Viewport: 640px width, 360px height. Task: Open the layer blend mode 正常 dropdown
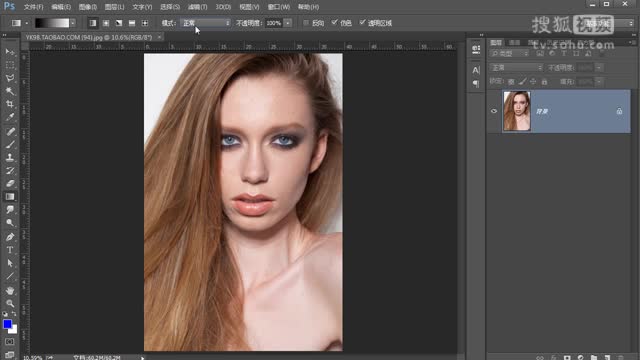pos(516,68)
